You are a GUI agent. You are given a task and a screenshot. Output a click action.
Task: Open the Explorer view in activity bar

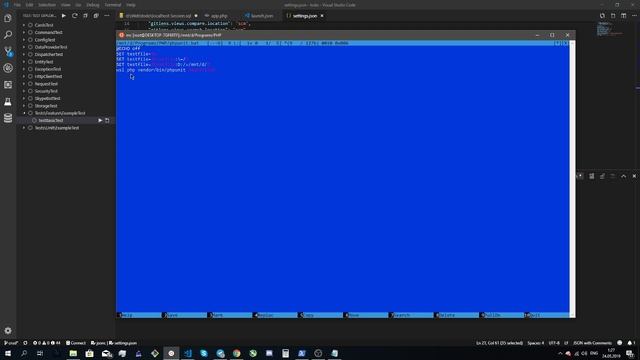(8, 18)
